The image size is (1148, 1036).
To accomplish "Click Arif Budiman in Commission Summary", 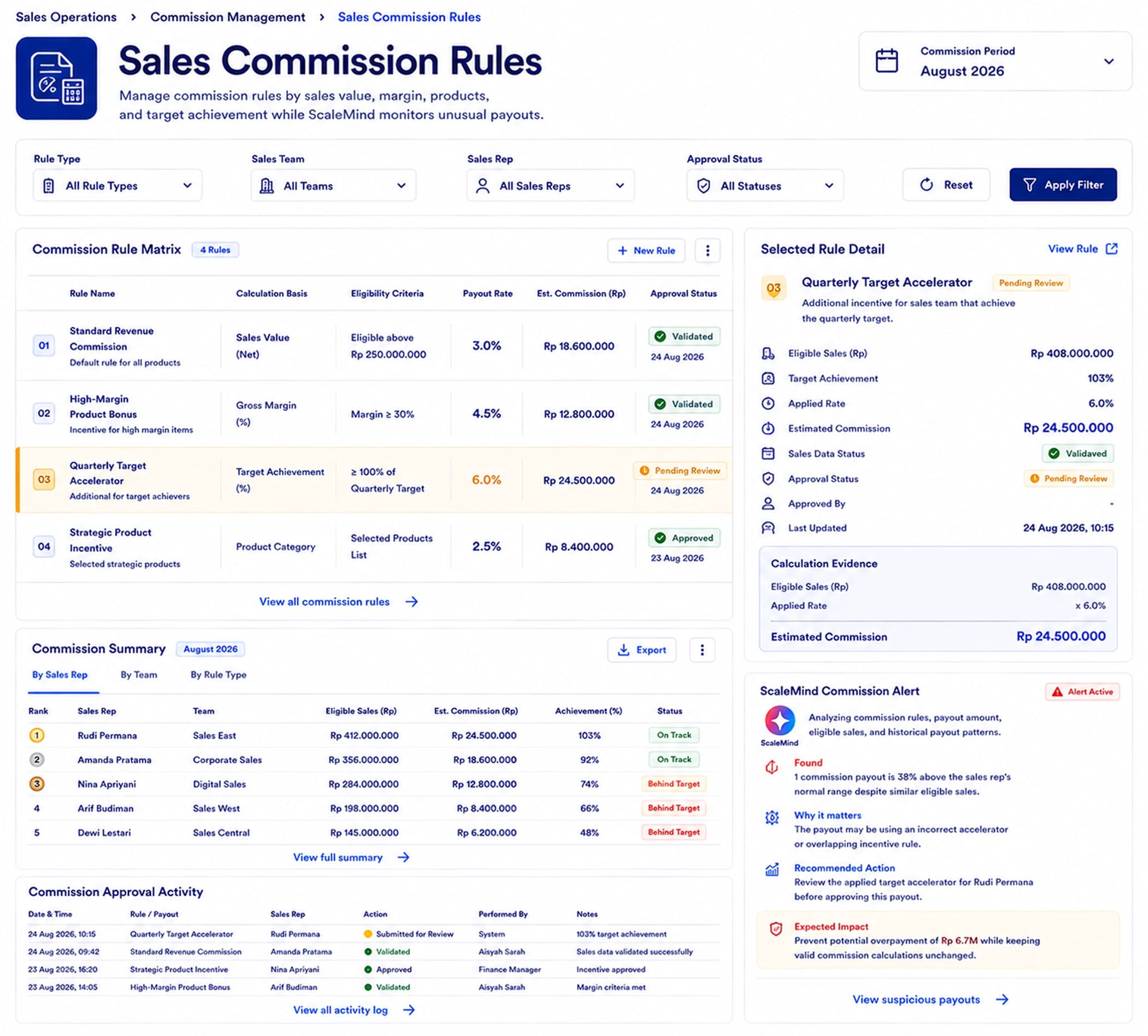I will coord(106,808).
